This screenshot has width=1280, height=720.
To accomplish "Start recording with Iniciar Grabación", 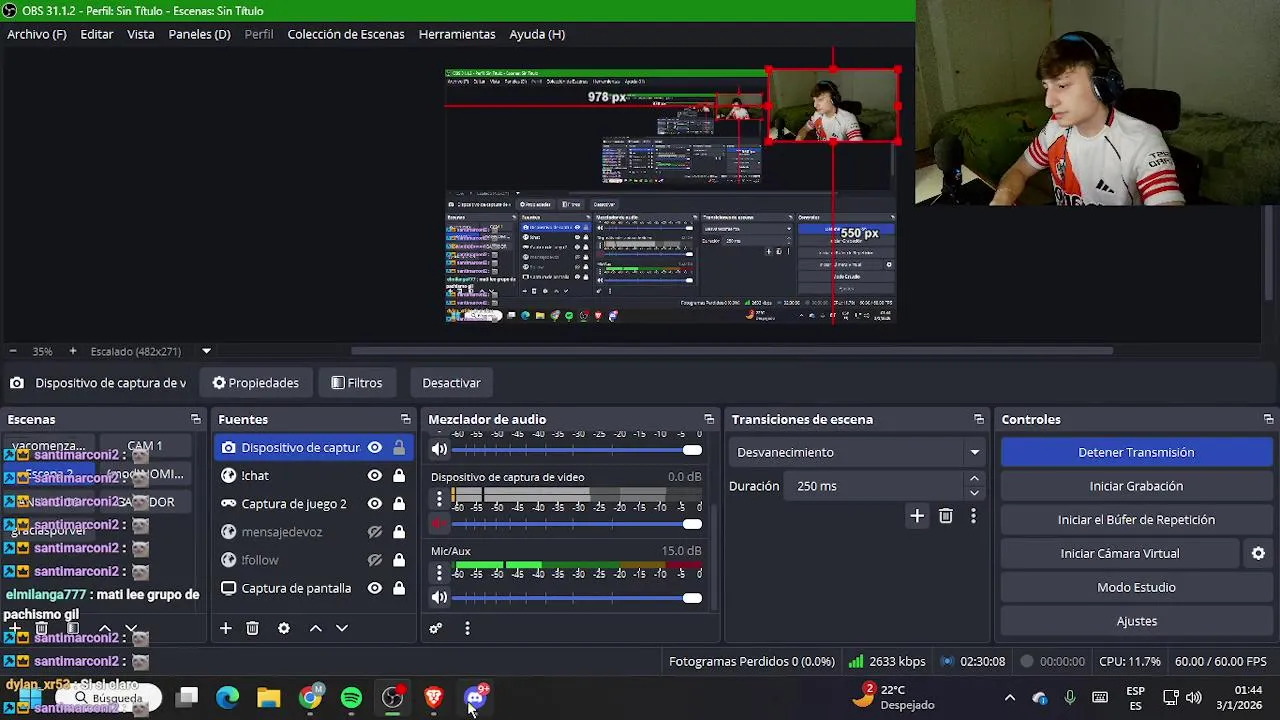I will click(1136, 486).
